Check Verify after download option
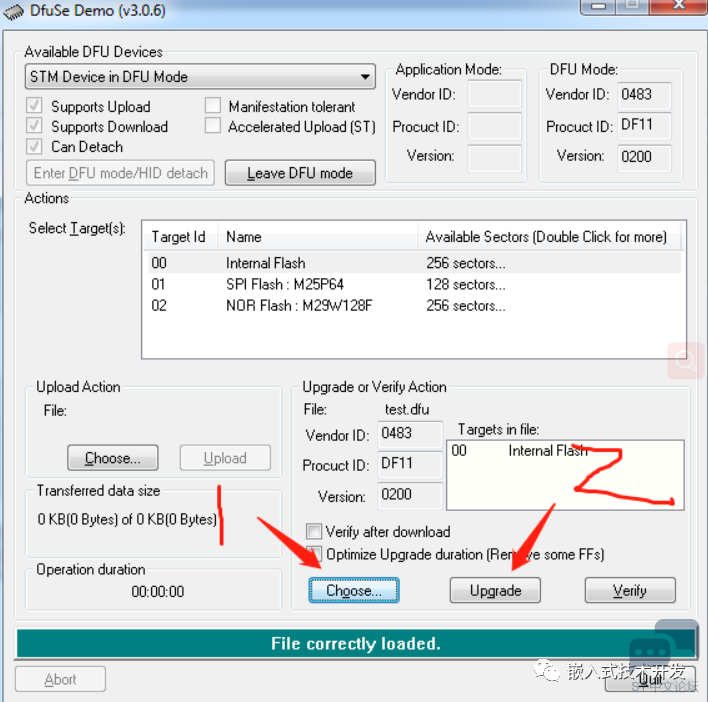Viewport: 708px width, 702px height. click(314, 531)
